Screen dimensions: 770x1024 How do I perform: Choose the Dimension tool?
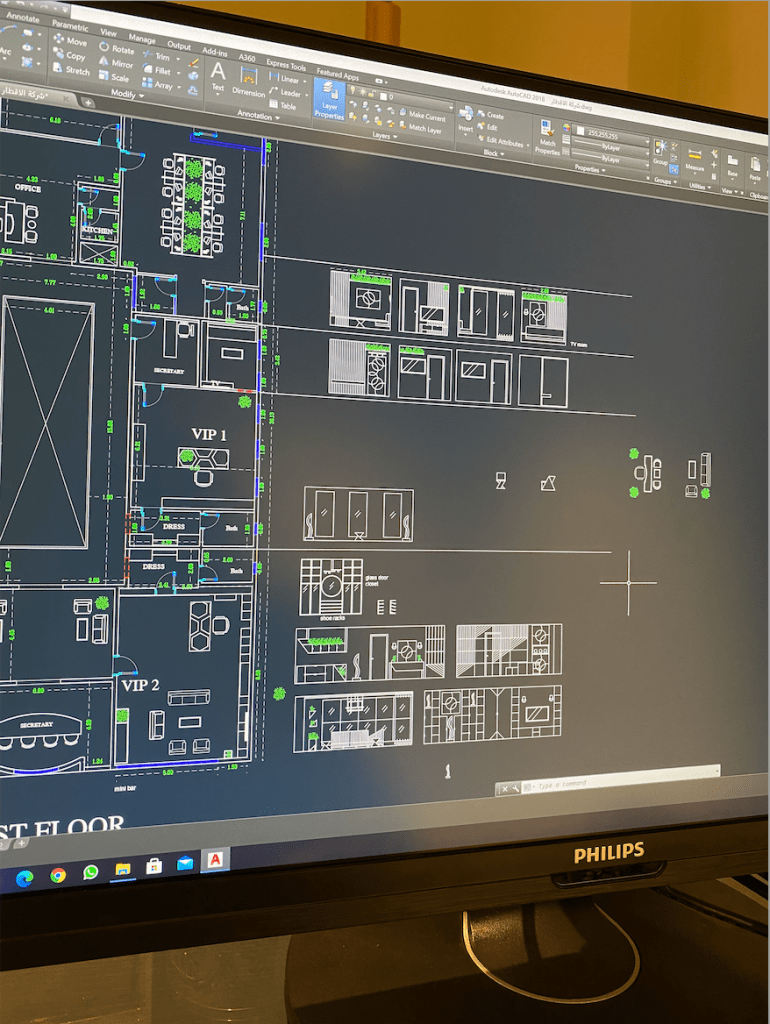tap(248, 81)
